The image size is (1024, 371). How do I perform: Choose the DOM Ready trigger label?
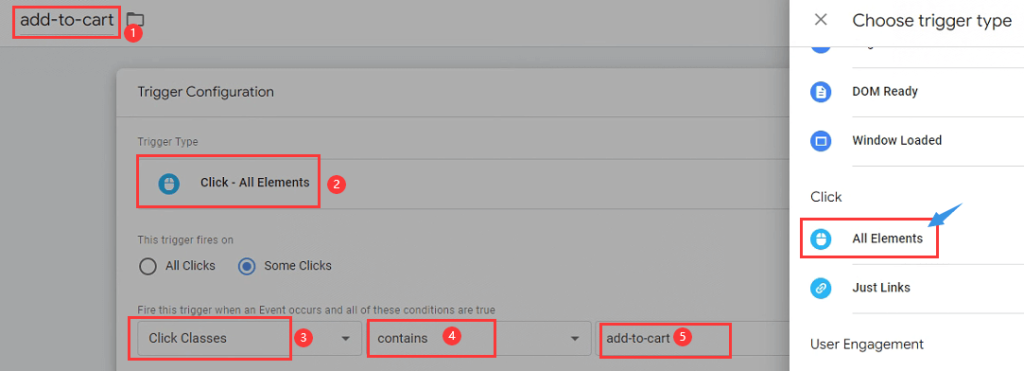pyautogui.click(x=885, y=91)
